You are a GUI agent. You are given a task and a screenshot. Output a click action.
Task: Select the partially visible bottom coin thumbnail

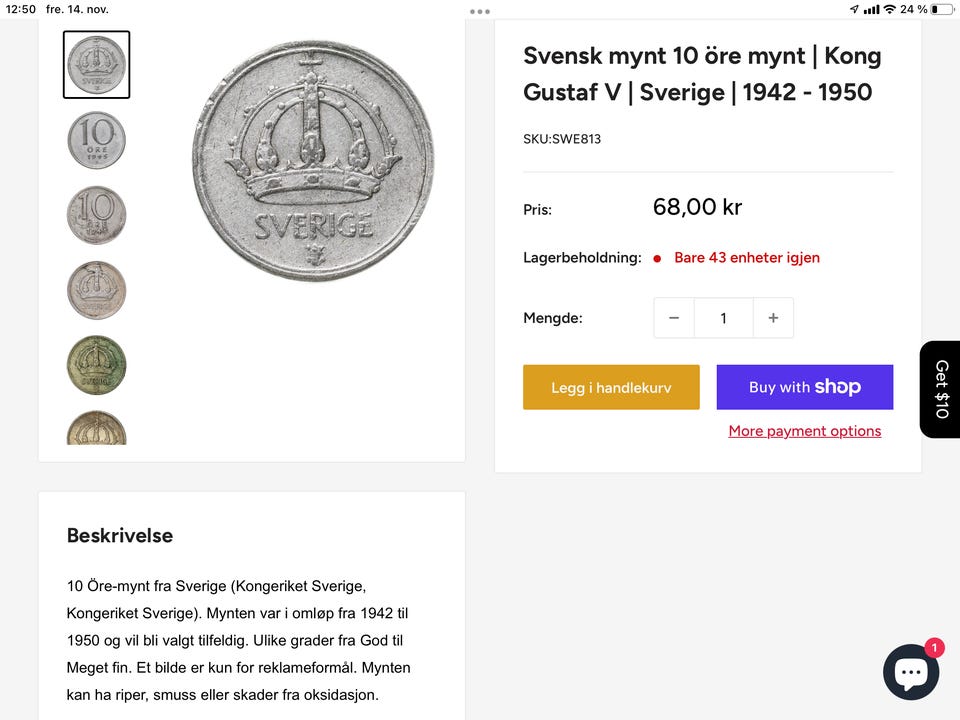(x=96, y=428)
